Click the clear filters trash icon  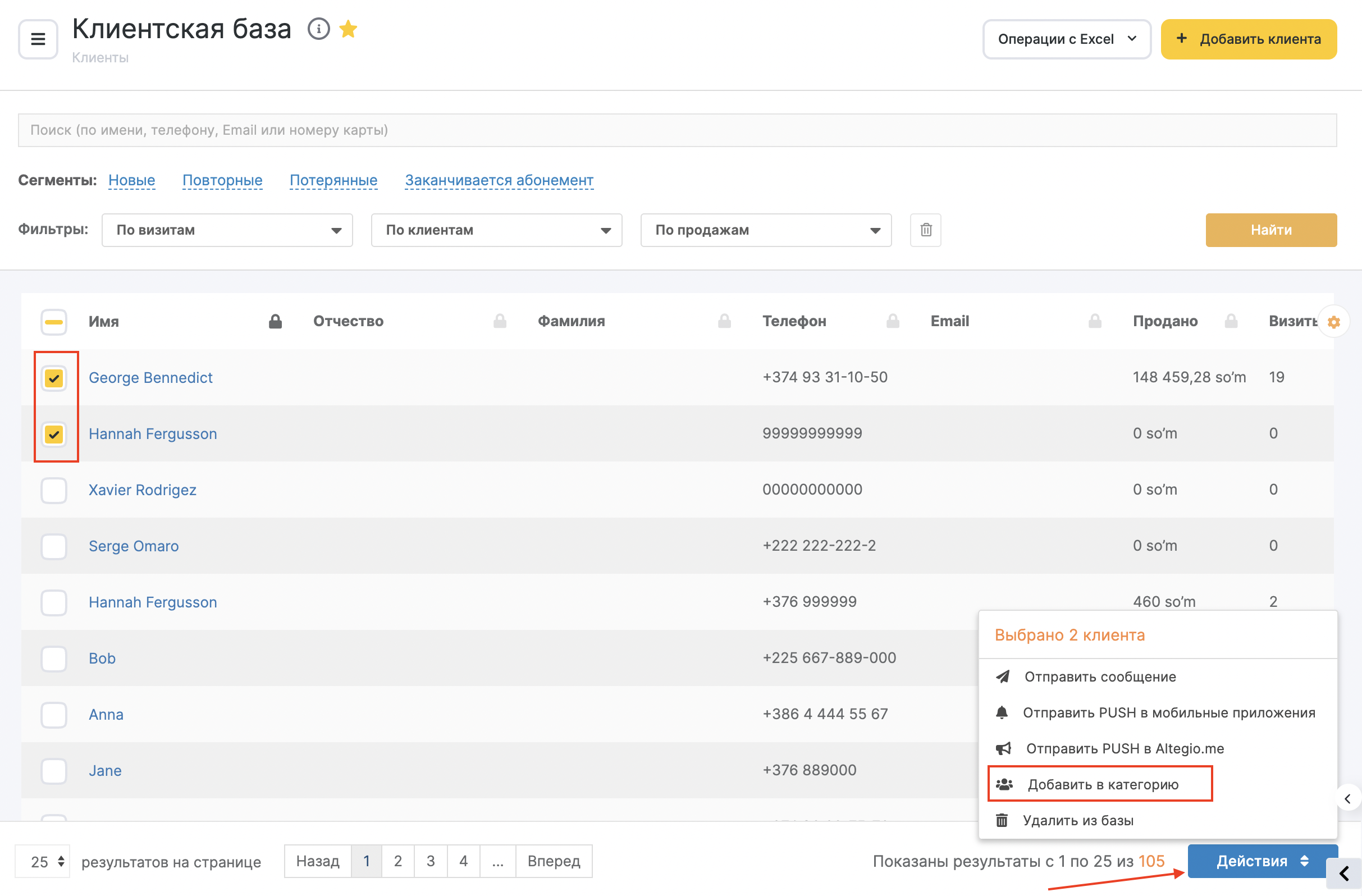tap(925, 230)
